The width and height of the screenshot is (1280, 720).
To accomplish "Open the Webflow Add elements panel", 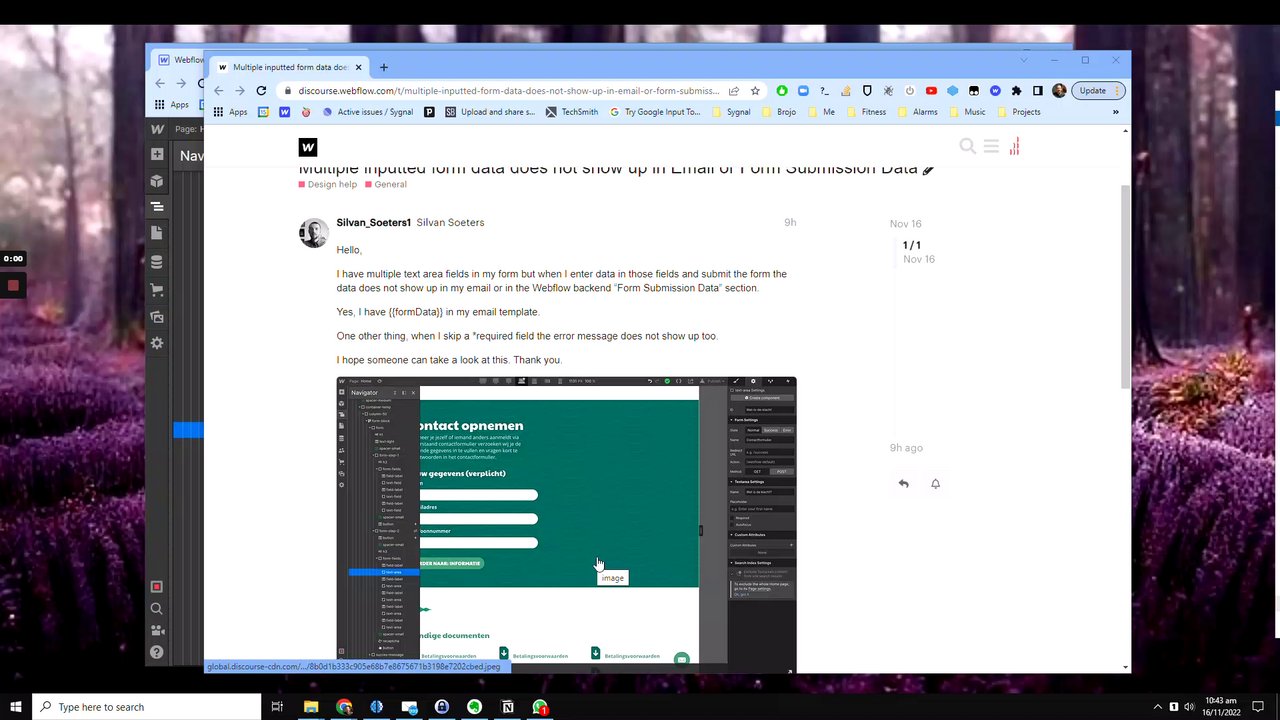I will tap(157, 155).
